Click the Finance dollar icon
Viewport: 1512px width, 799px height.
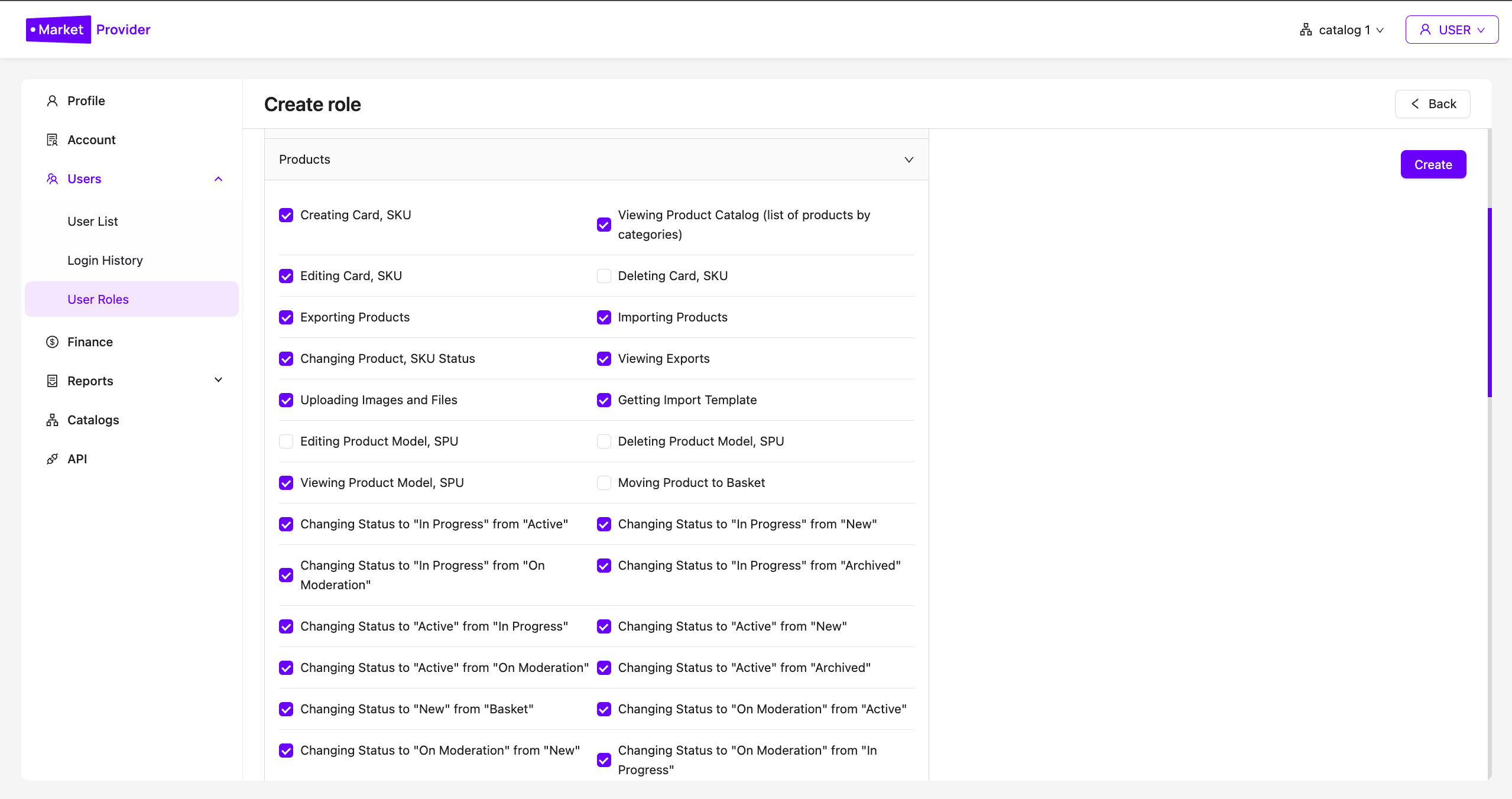click(52, 342)
